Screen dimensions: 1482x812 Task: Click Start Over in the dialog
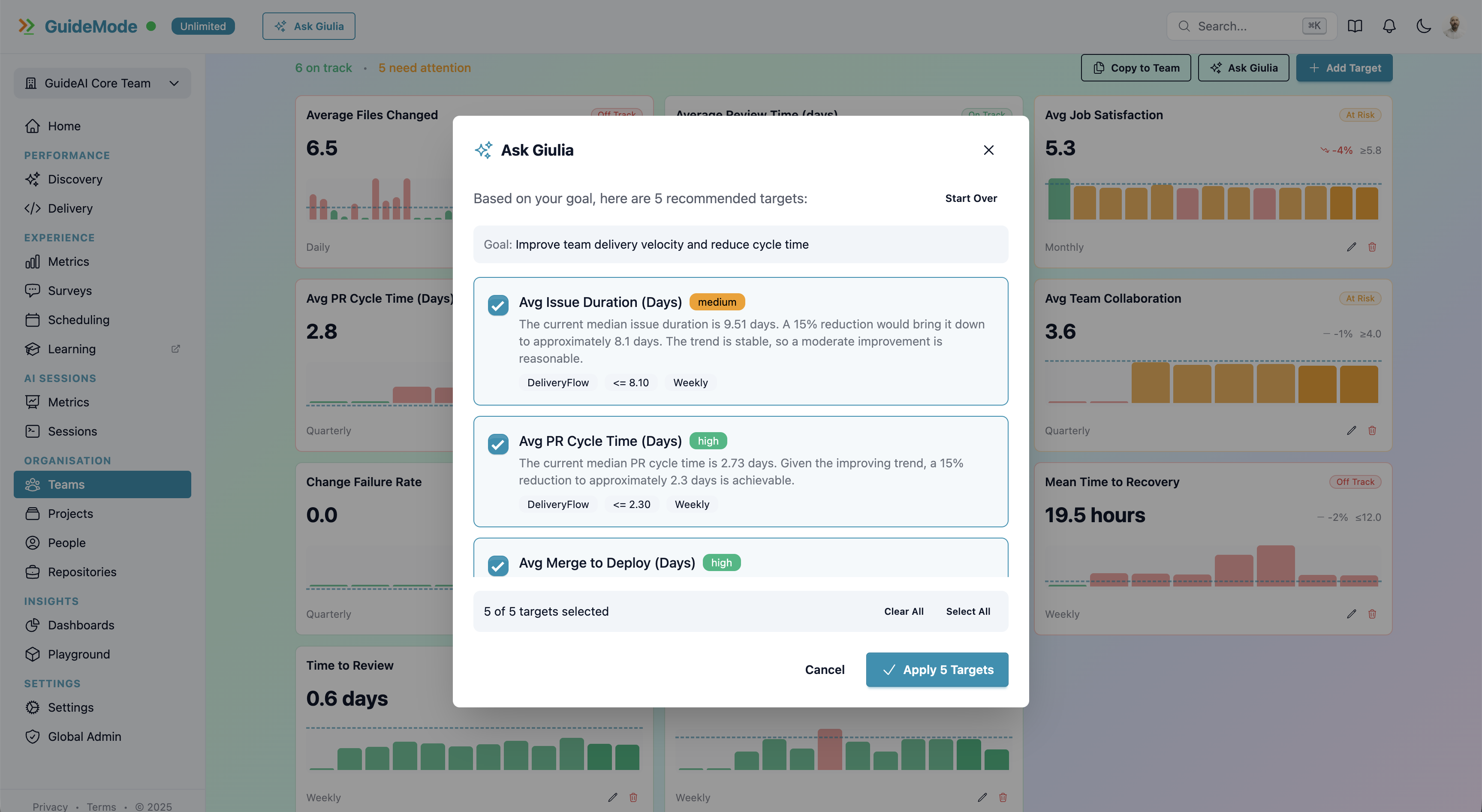coord(970,198)
